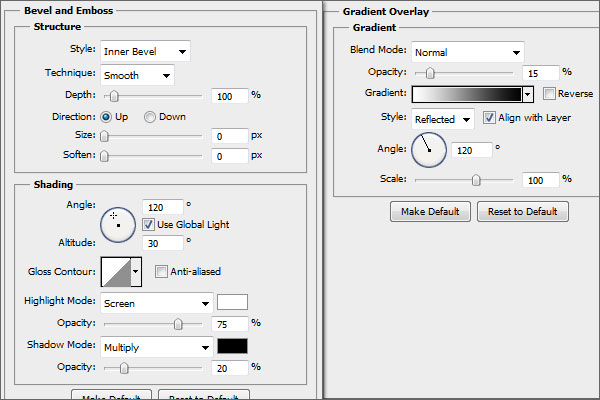Enable the Anti-aliased checkbox
This screenshot has height=400, width=600.
[162, 271]
